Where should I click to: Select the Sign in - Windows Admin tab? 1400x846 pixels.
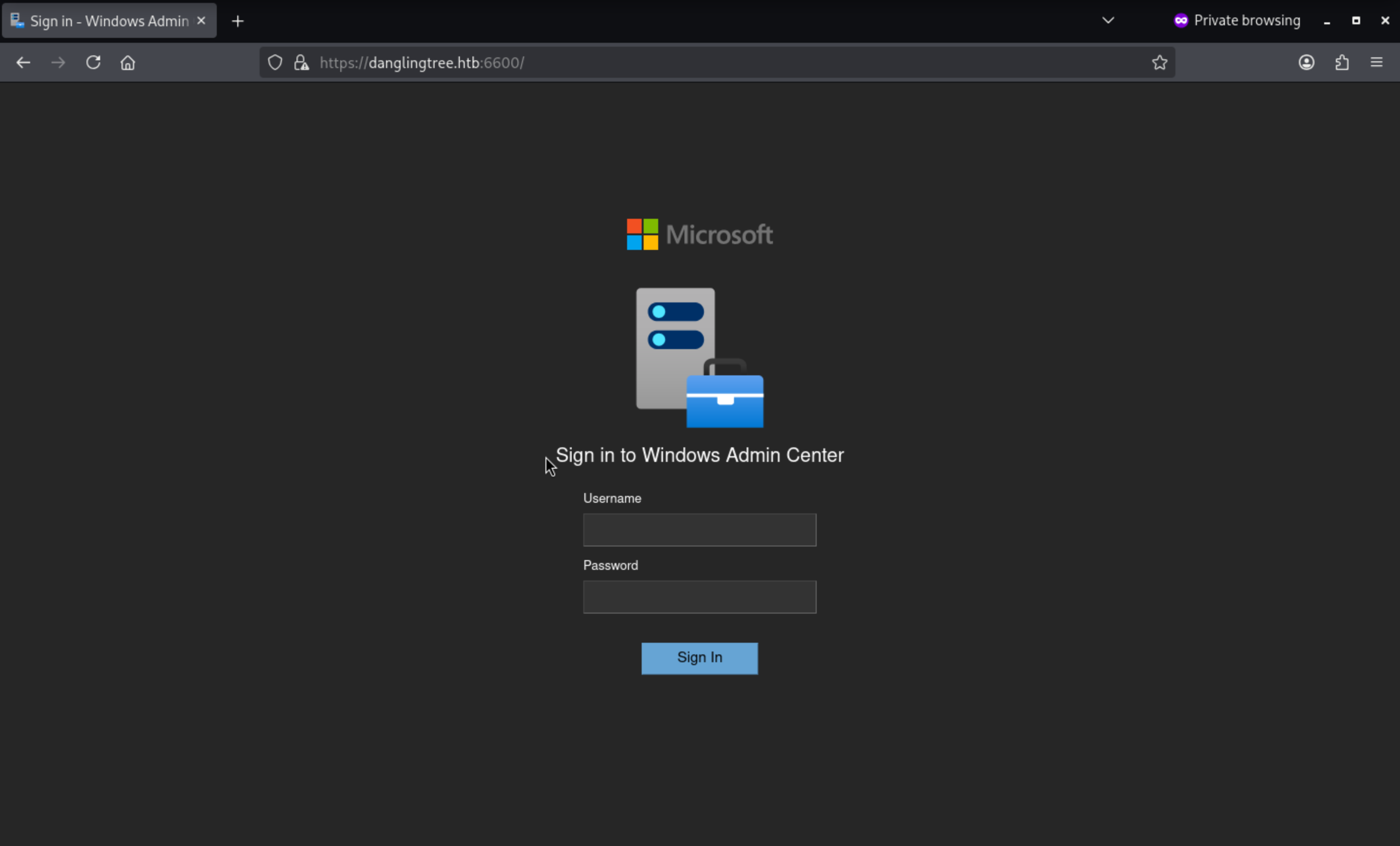click(109, 21)
